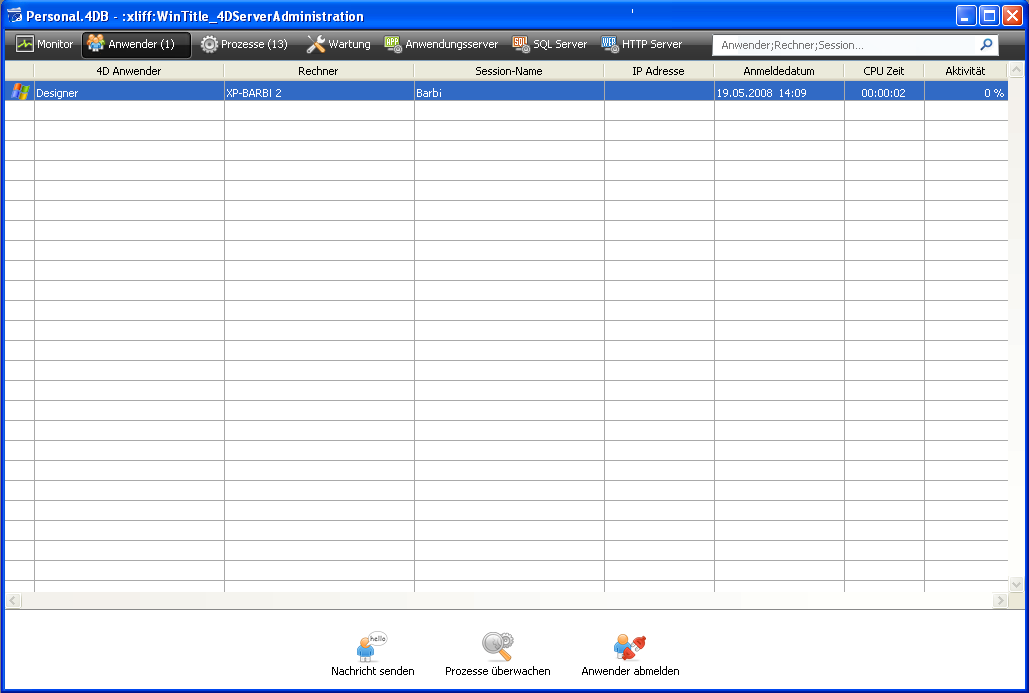Sort by Aktivität column header
1029x693 pixels.
[x=964, y=71]
